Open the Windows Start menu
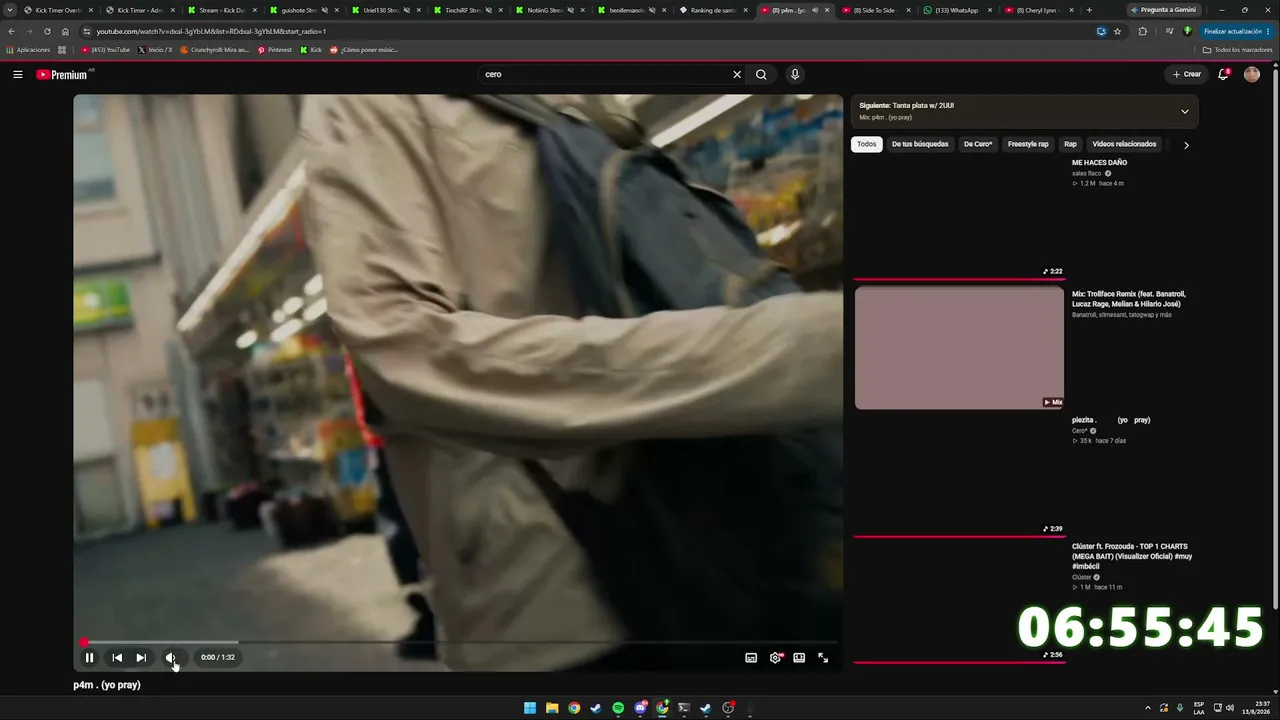1280x720 pixels. pyautogui.click(x=530, y=708)
